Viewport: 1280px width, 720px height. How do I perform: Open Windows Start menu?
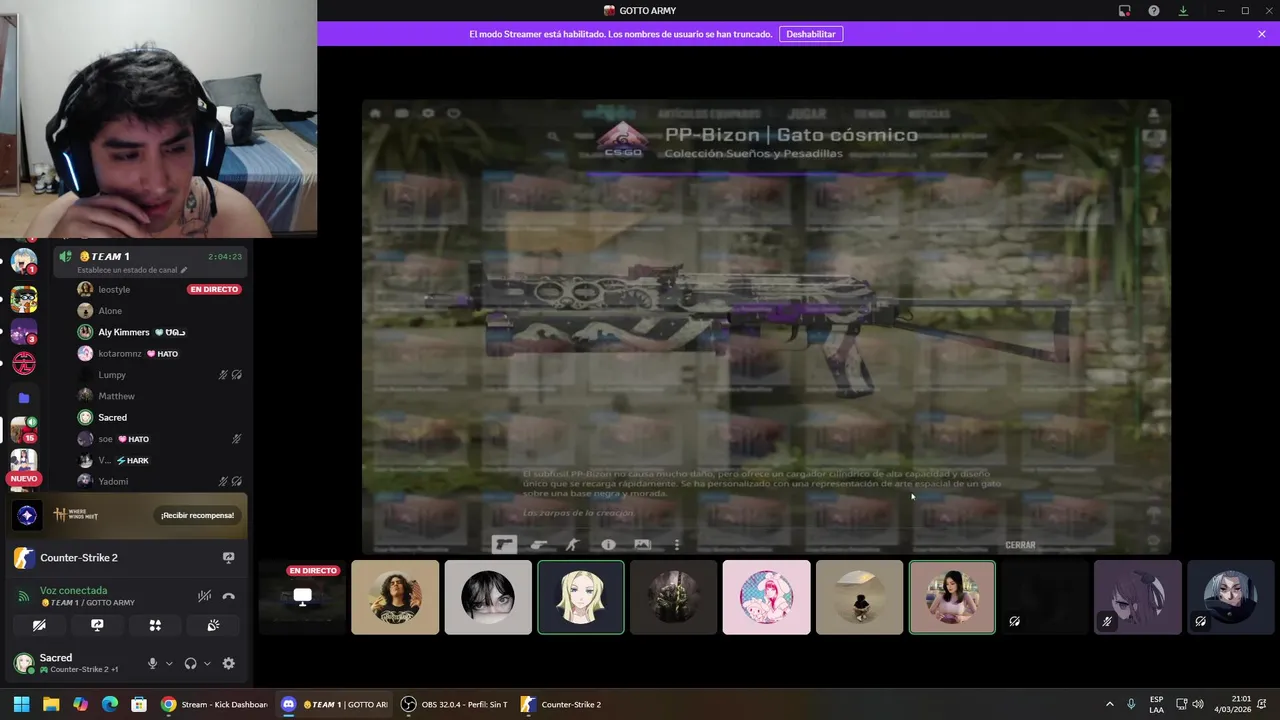pyautogui.click(x=21, y=704)
